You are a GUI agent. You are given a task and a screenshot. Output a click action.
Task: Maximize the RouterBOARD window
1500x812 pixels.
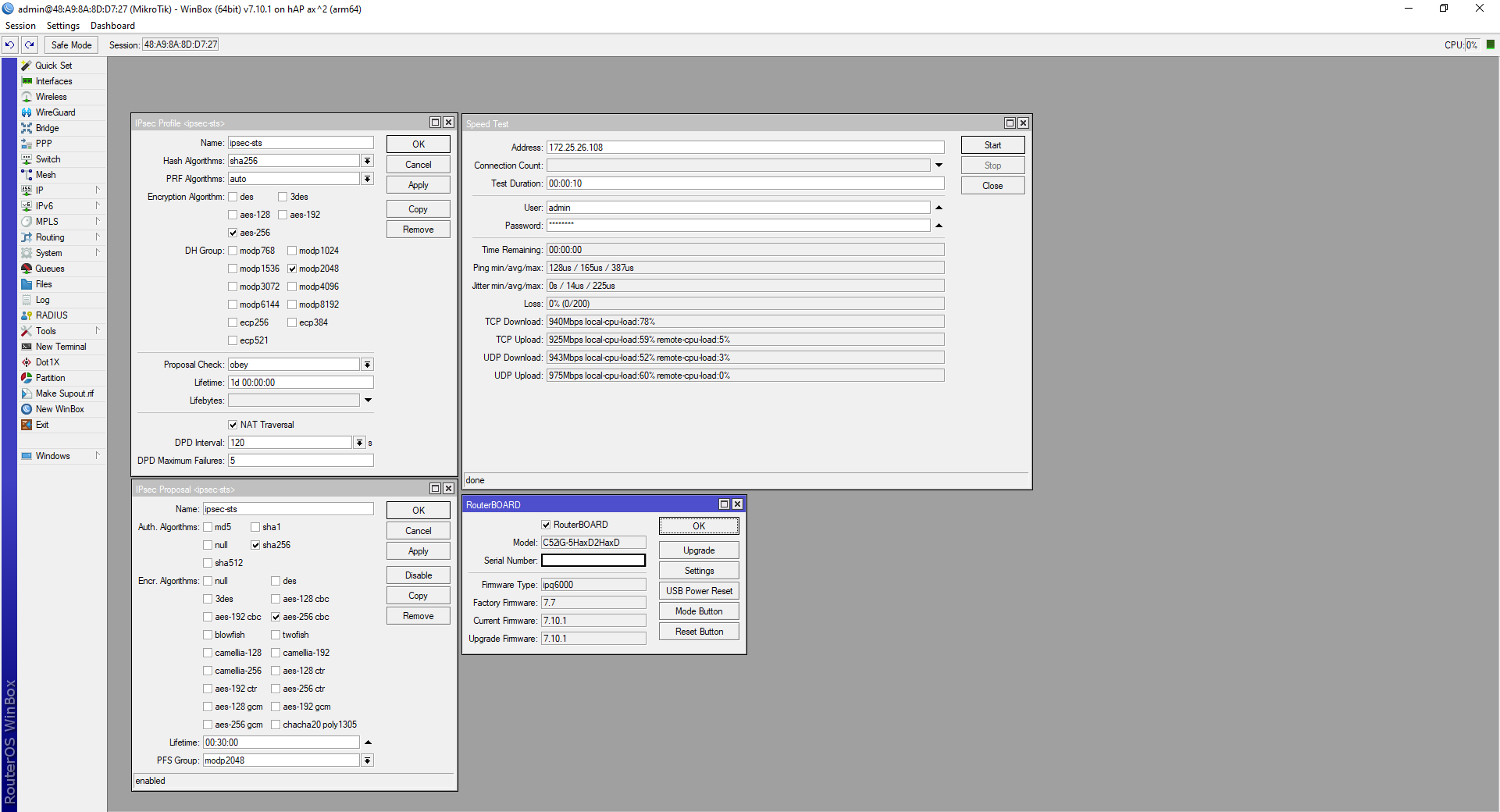724,504
